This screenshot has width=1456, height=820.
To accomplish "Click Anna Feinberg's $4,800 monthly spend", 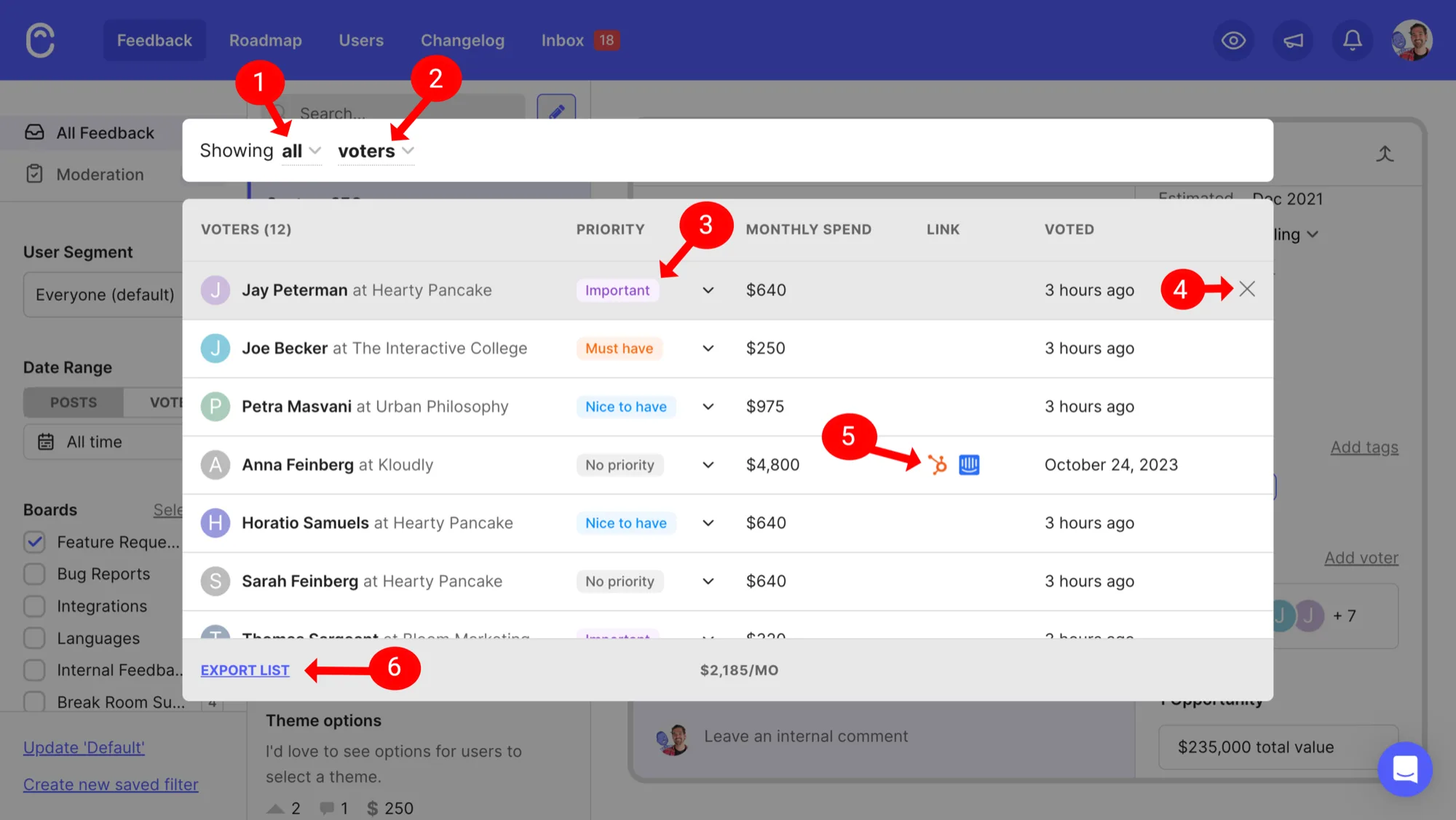I will point(772,465).
